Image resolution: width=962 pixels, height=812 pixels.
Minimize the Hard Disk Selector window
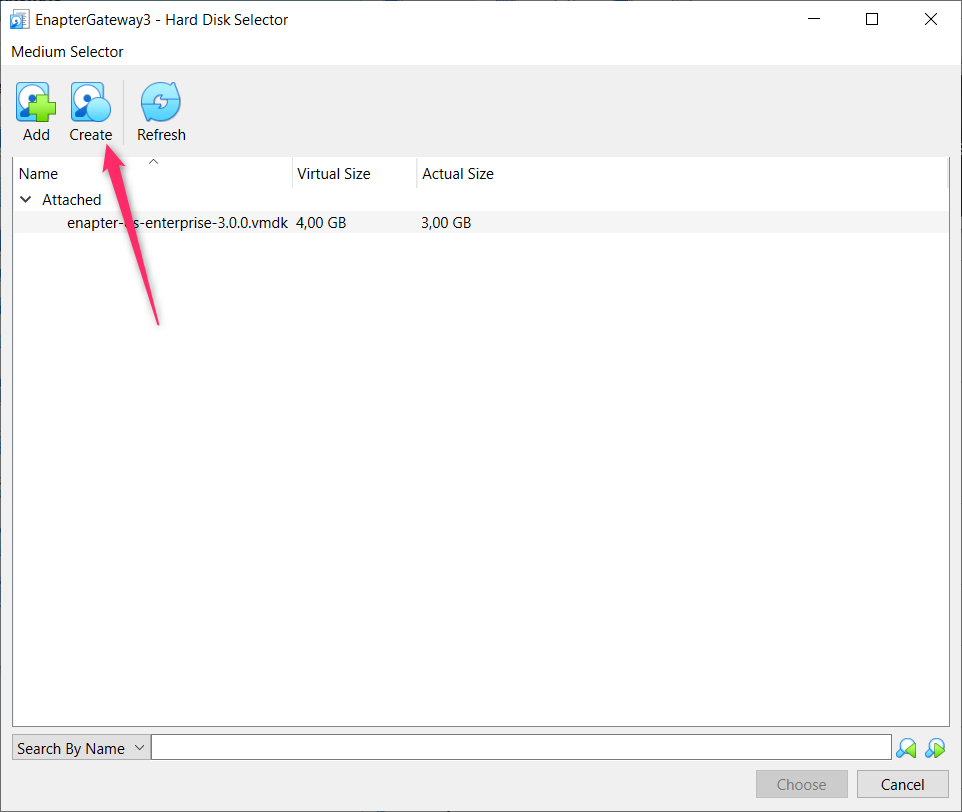813,18
